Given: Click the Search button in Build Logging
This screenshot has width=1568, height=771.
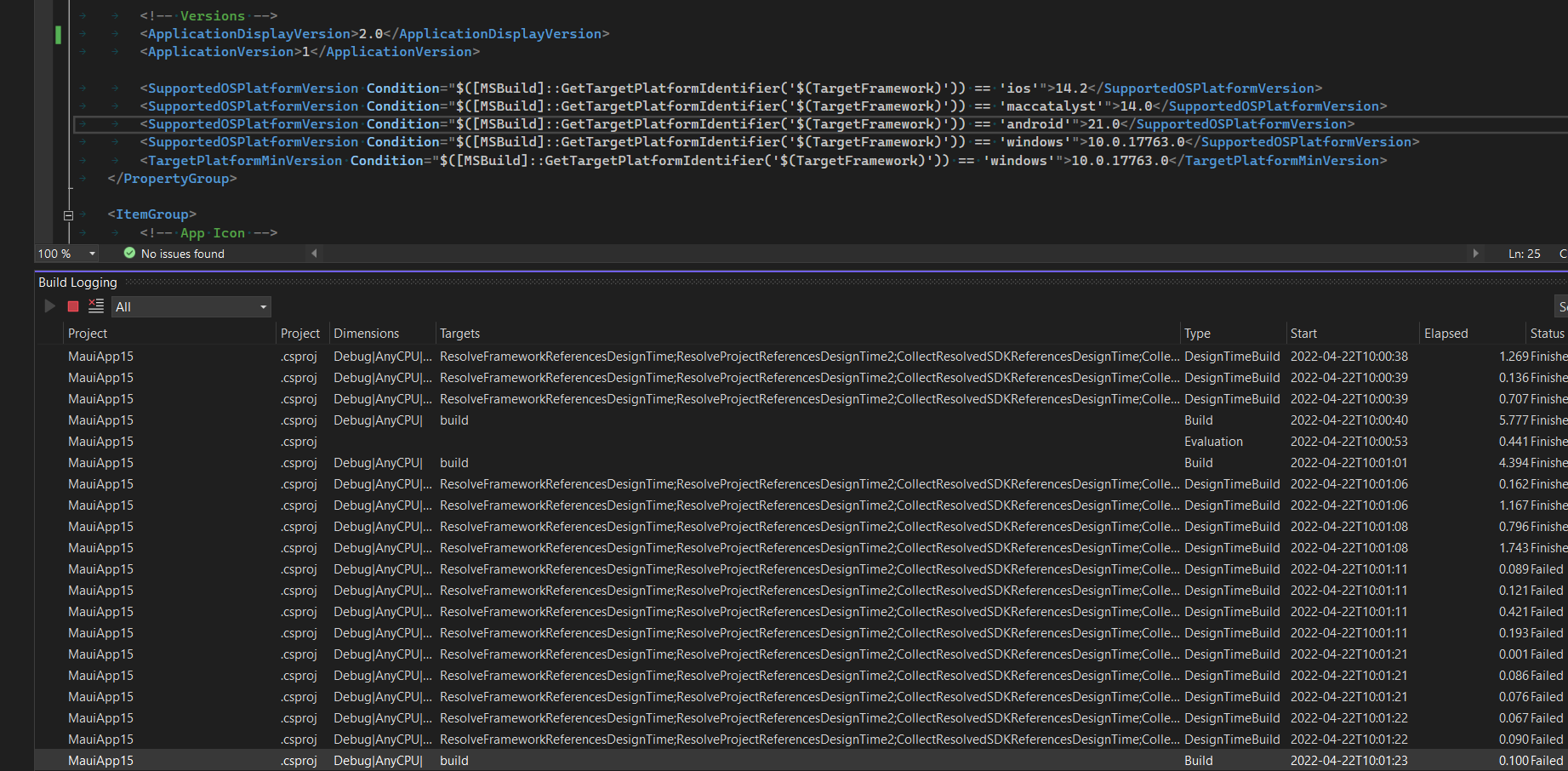Looking at the screenshot, I should click(1562, 306).
